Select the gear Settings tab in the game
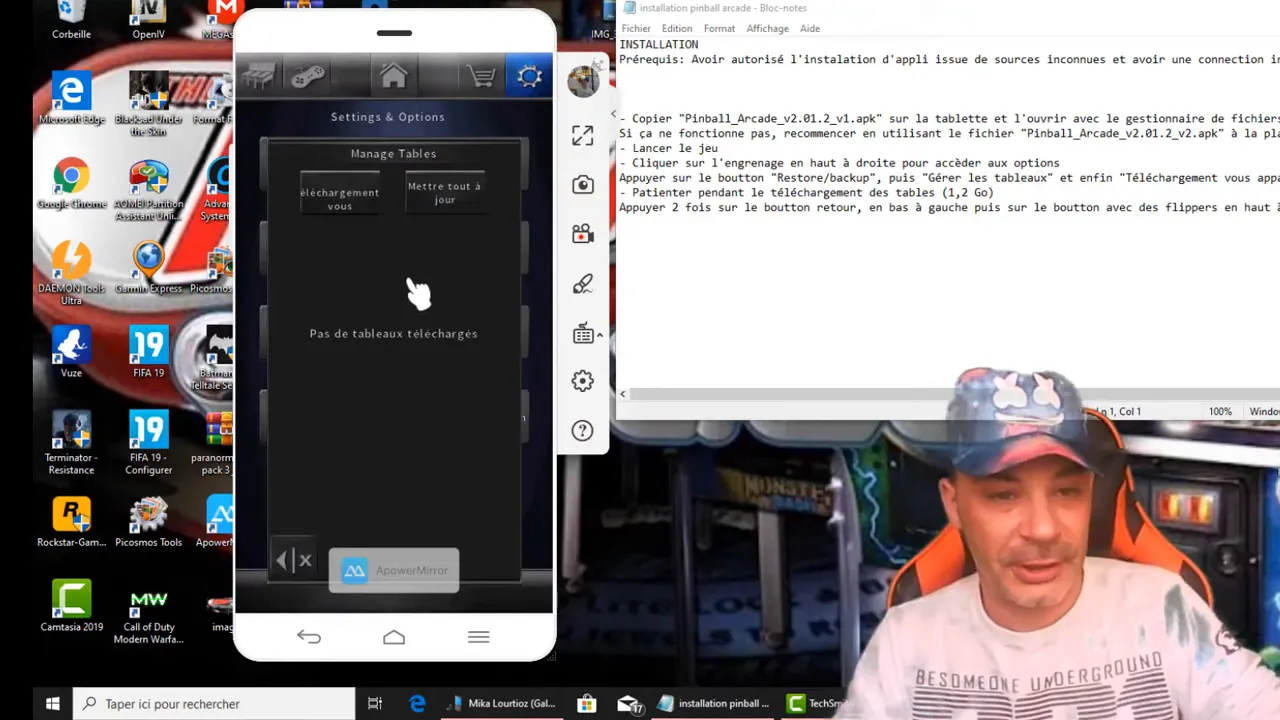Screen dimensions: 1280x720 click(x=529, y=76)
